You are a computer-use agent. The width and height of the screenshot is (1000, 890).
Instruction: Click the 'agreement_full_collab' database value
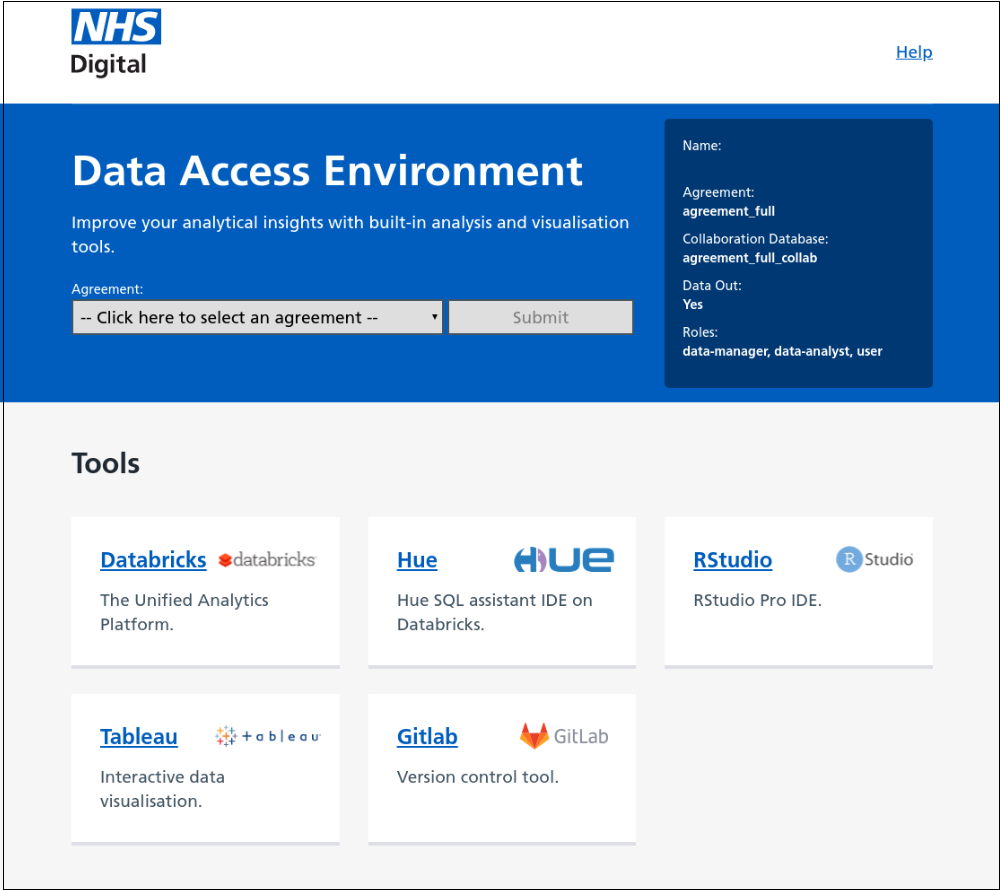pos(749,258)
